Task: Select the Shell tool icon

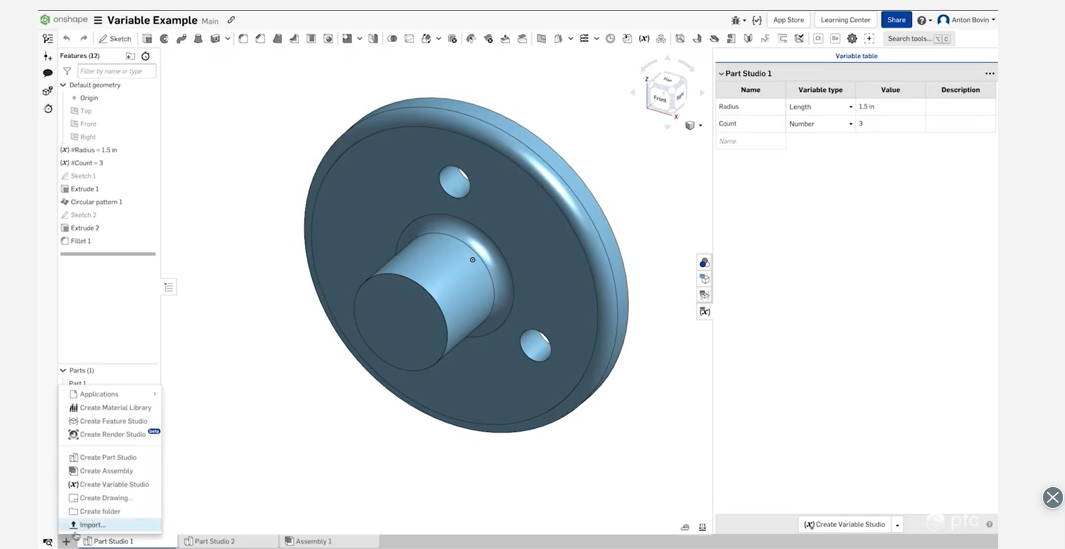Action: click(311, 39)
